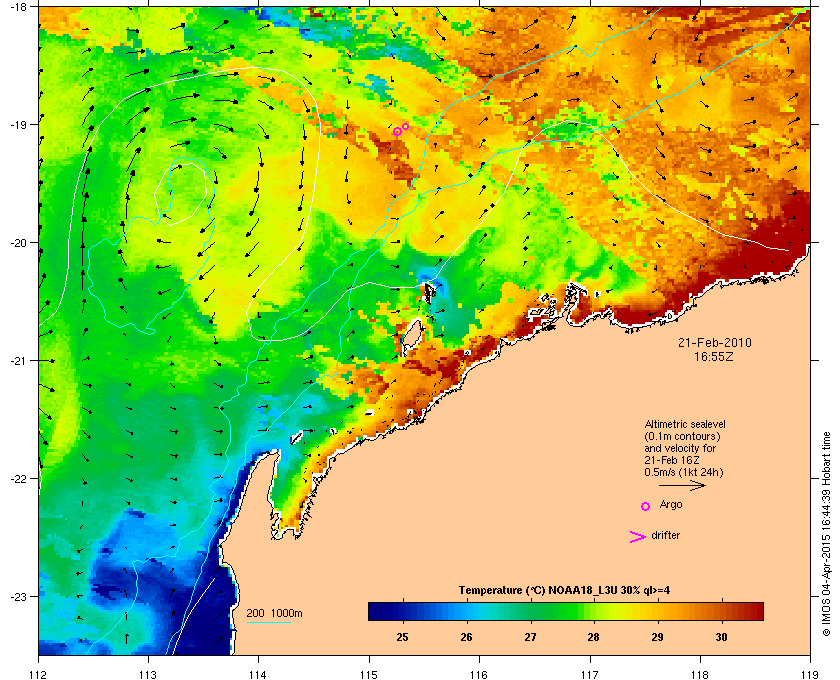840x680 pixels.
Task: Click the cyan 200 1000m depth contour line sample
Action: (268, 622)
